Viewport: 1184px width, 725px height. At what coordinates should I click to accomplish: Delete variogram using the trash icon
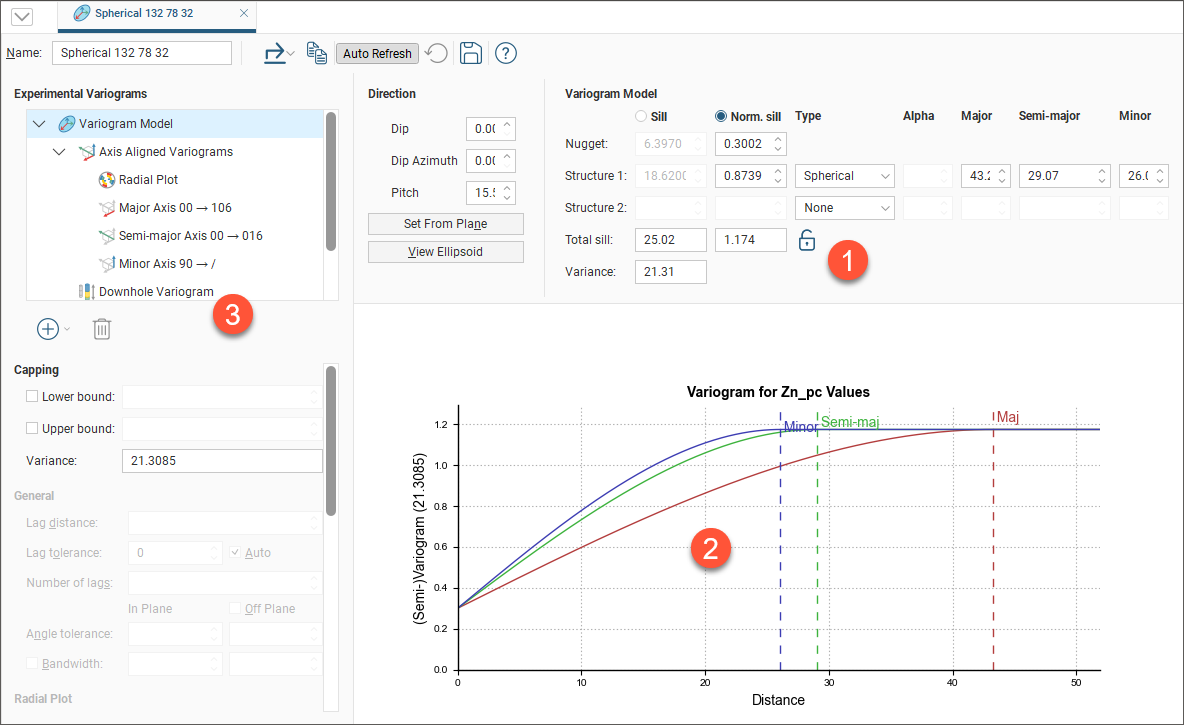(x=102, y=328)
